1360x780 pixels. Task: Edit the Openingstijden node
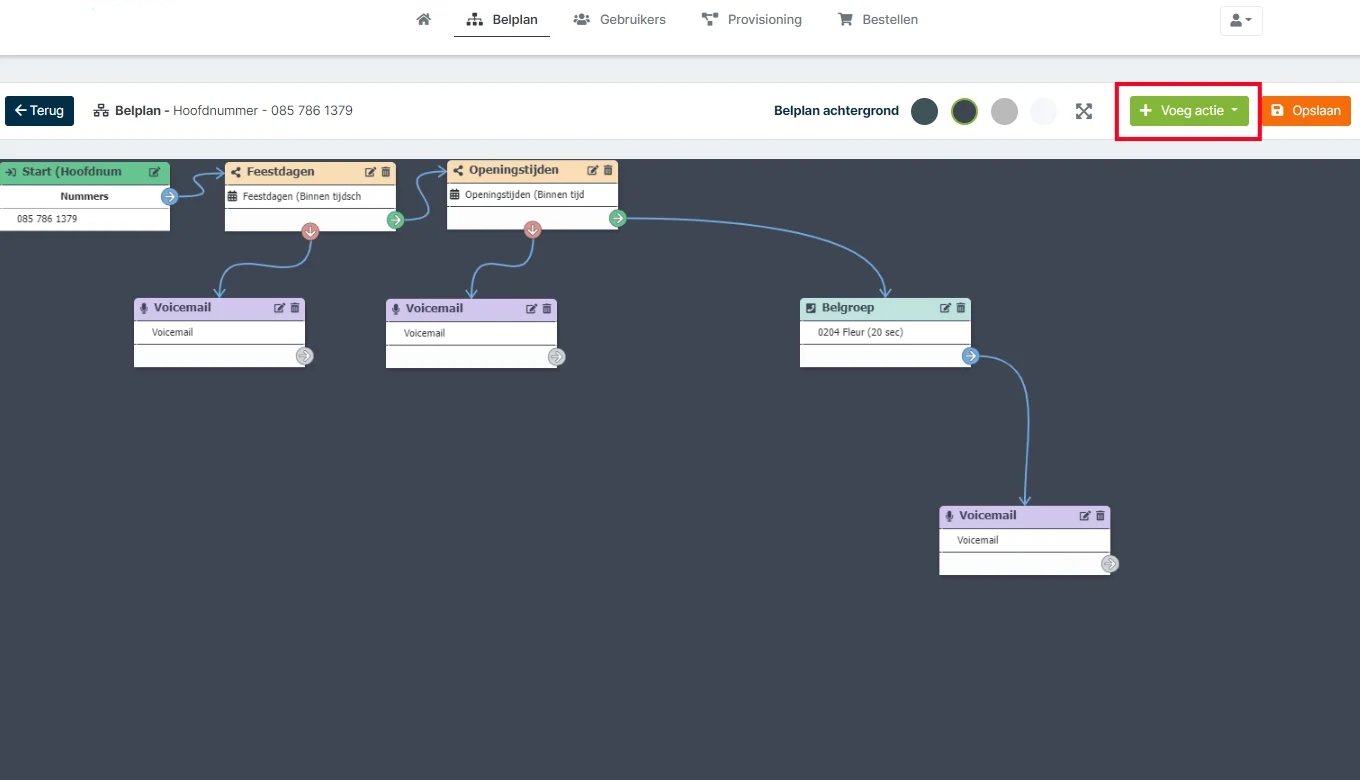click(x=592, y=170)
